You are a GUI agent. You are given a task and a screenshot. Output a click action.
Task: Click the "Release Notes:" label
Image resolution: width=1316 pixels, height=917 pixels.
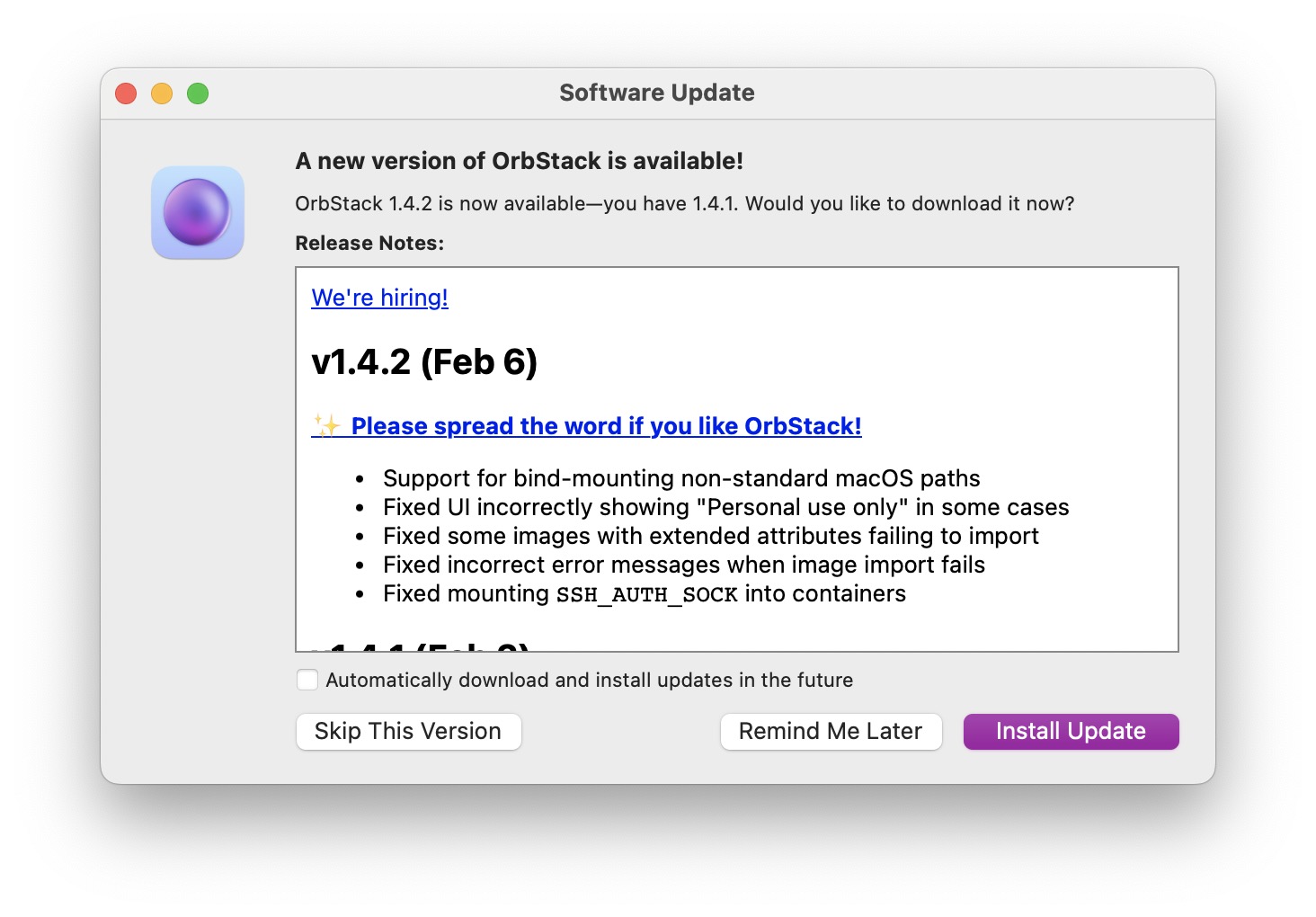(x=369, y=244)
